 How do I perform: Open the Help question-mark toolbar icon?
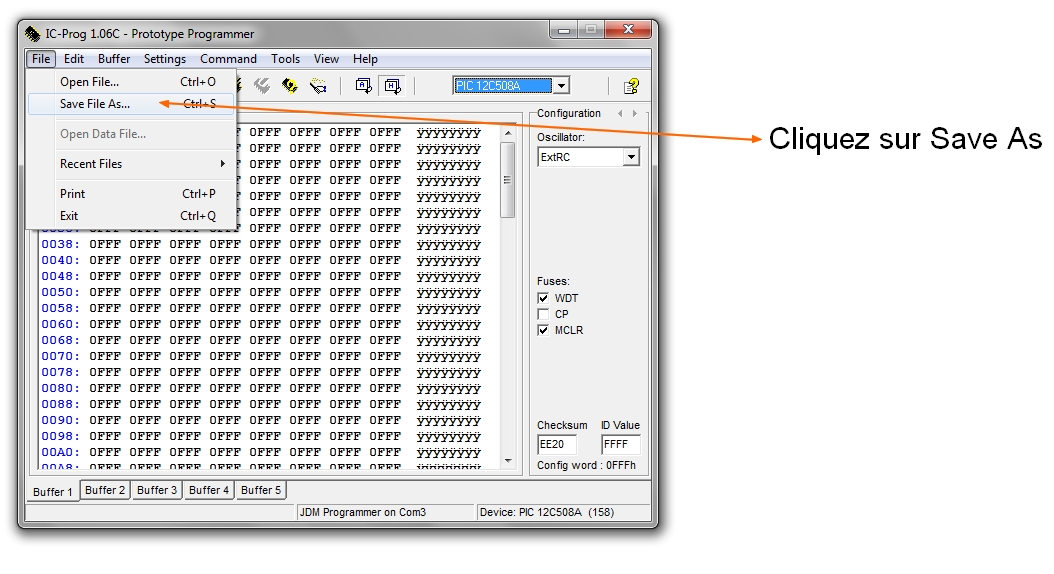[x=631, y=86]
